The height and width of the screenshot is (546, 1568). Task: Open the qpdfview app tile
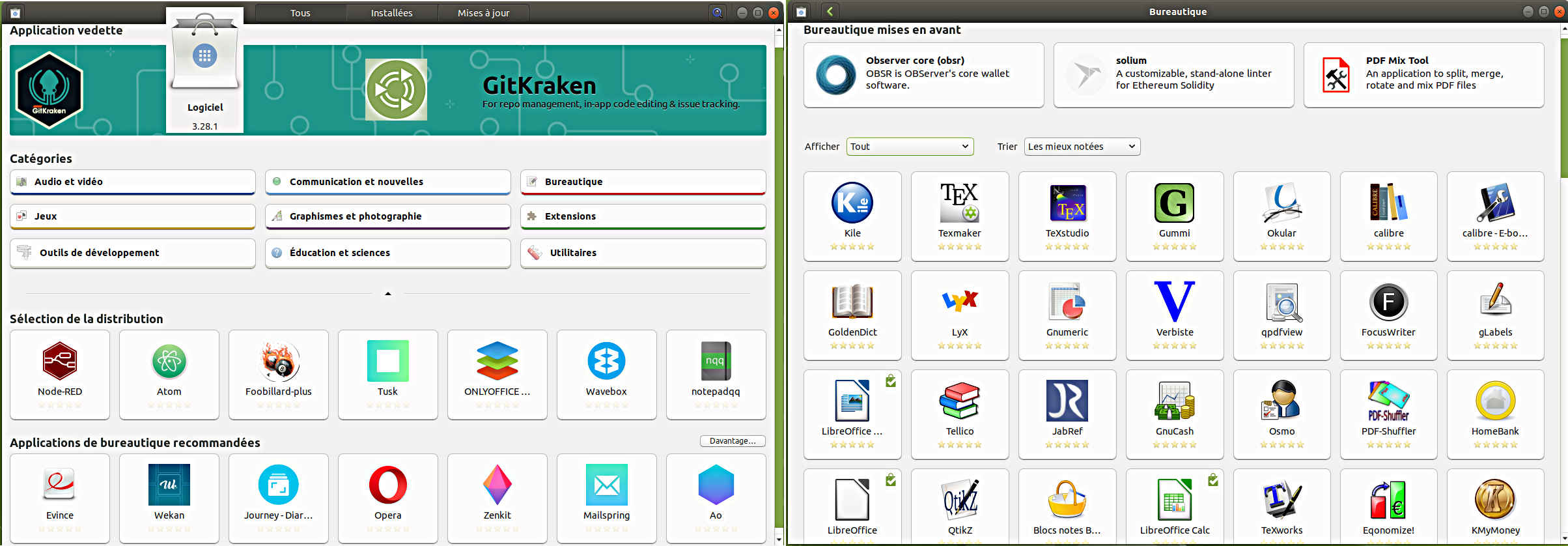tap(1281, 315)
